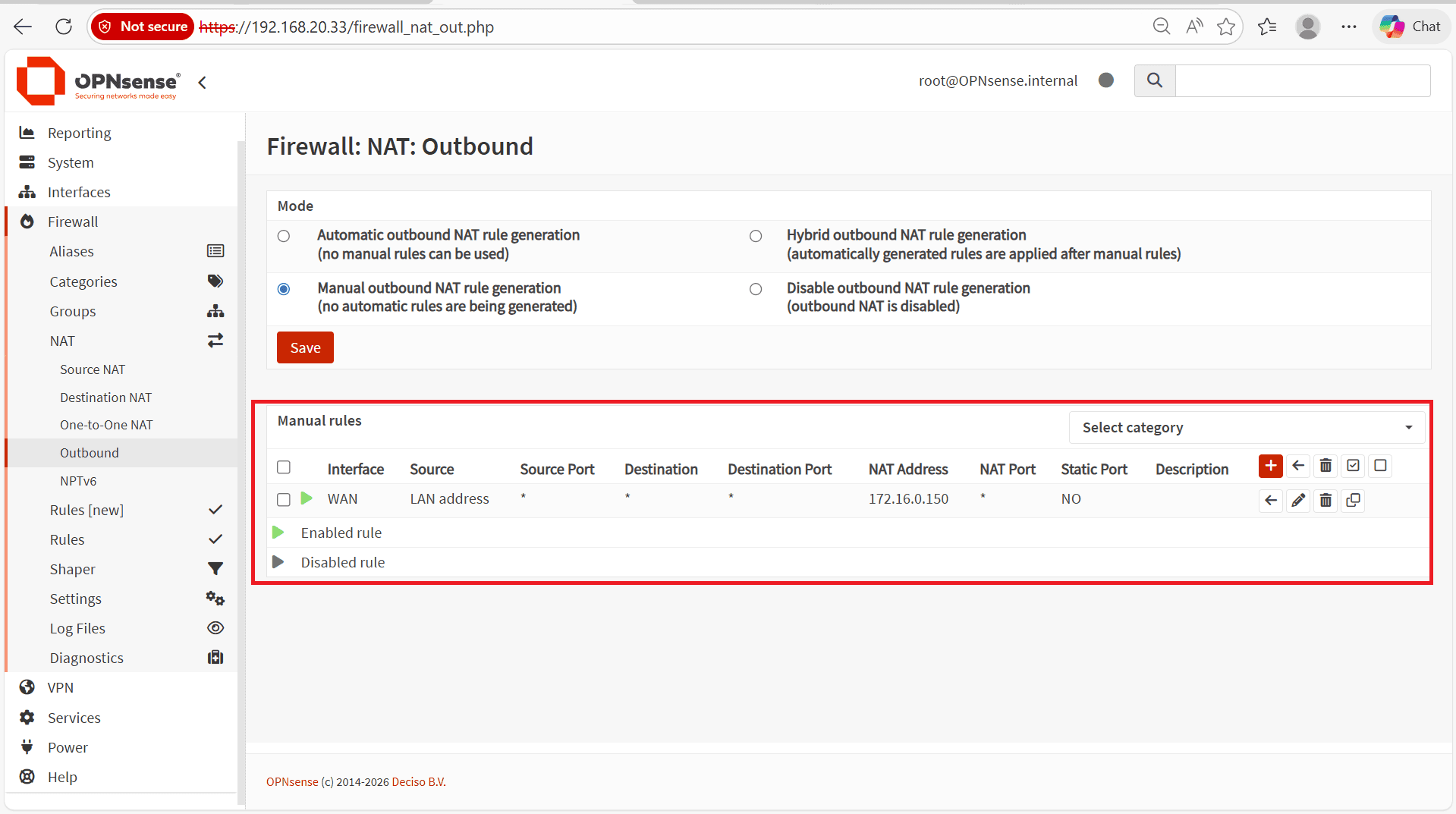Select Hybrid outbound NAT rule generation
The height and width of the screenshot is (814, 1456).
[756, 236]
